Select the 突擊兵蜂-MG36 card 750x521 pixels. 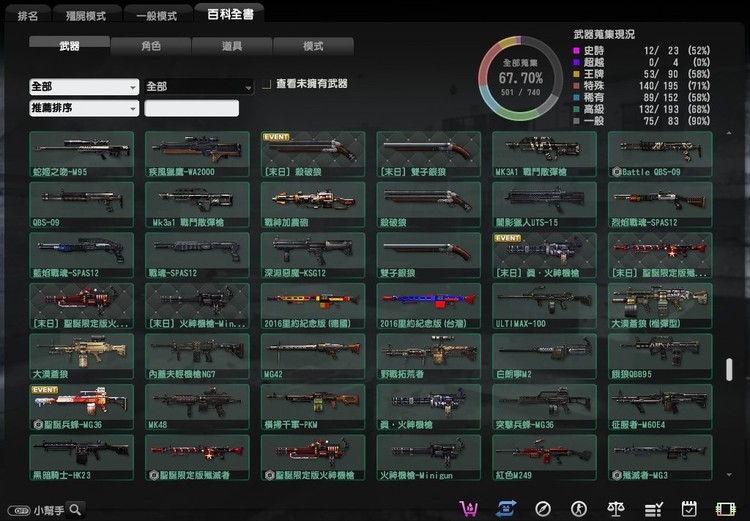point(544,407)
